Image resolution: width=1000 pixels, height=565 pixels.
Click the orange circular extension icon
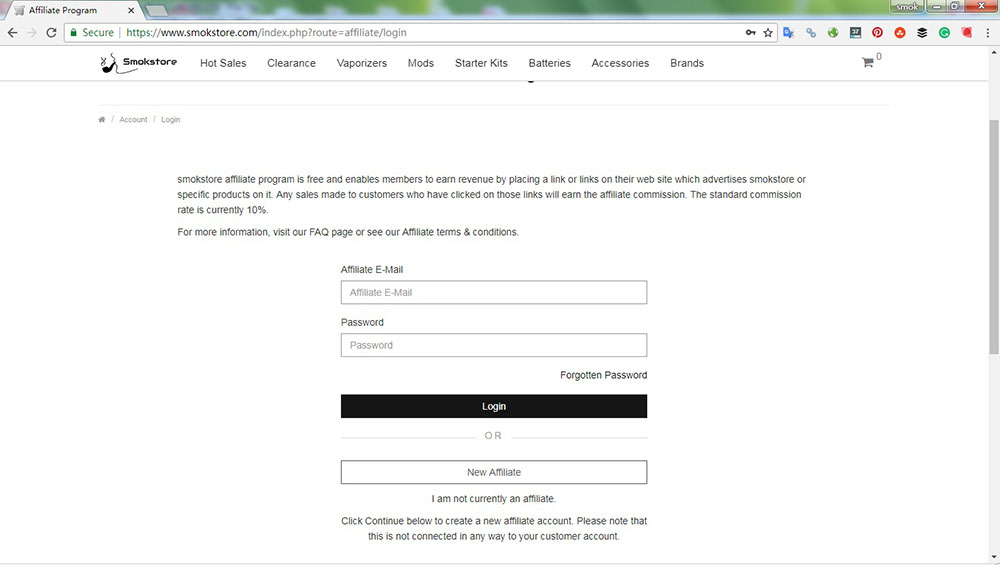(900, 33)
